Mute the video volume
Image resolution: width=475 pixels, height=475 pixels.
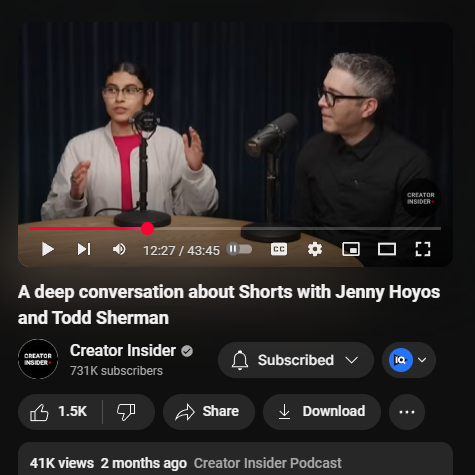119,249
